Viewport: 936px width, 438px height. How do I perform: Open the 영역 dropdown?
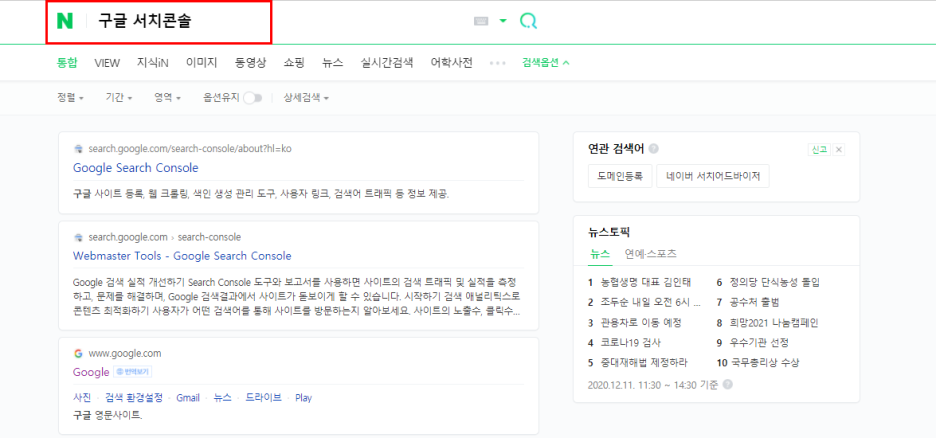pos(168,98)
